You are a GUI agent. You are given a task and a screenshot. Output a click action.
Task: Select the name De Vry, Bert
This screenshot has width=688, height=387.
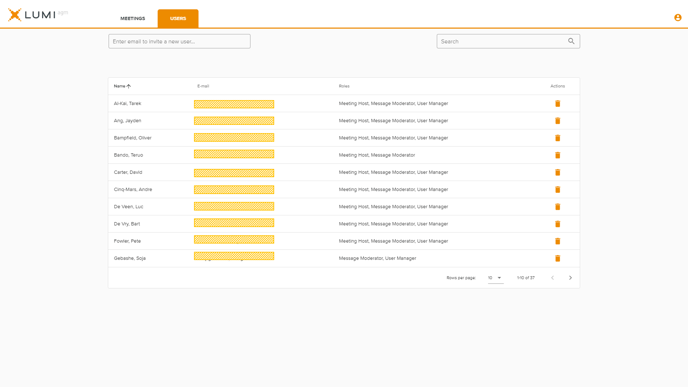pos(127,224)
